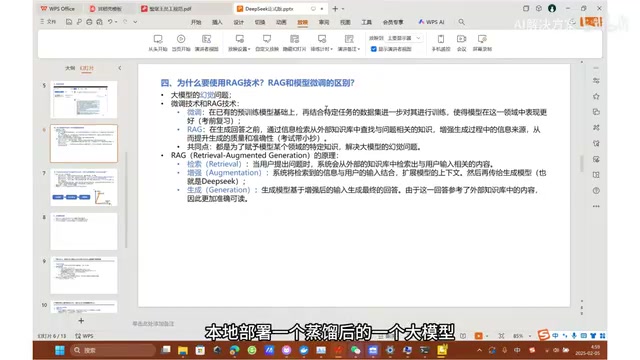This screenshot has width=640, height=360.
Task: Open WPS AI from the ribbon
Action: click(431, 22)
